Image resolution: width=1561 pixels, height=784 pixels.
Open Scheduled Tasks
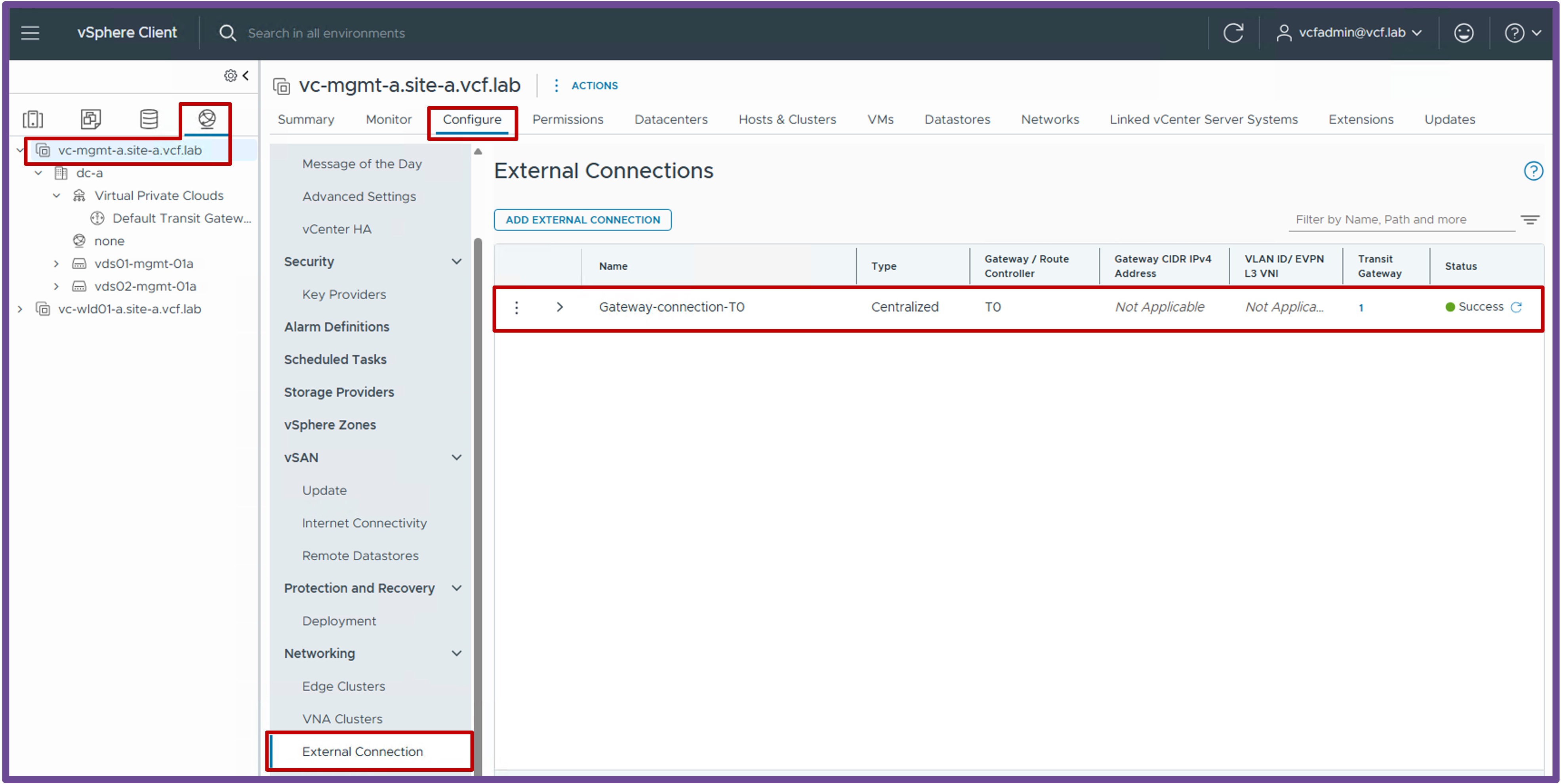tap(335, 360)
